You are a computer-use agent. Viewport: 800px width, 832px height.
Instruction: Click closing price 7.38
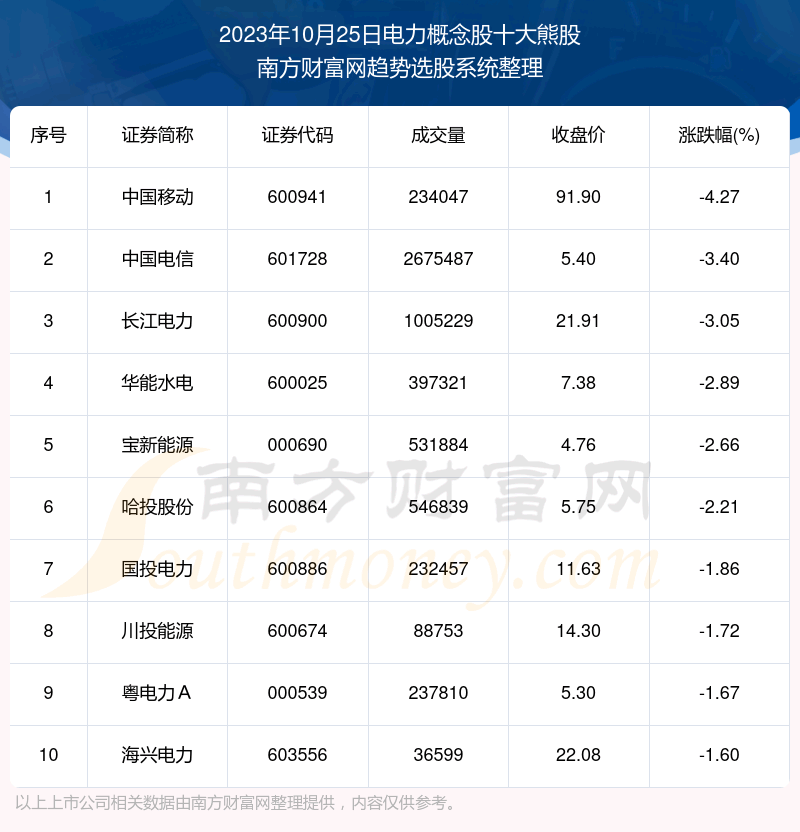tap(578, 383)
